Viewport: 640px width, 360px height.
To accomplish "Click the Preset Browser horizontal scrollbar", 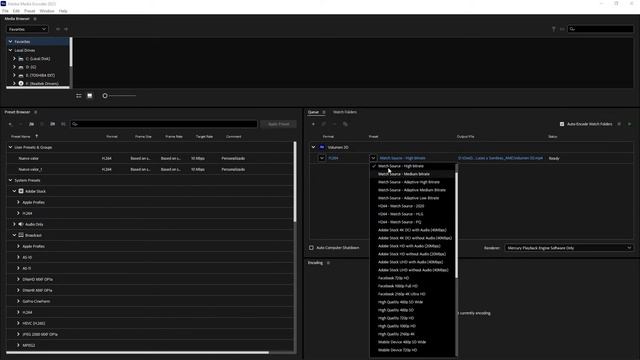I will 138,353.
